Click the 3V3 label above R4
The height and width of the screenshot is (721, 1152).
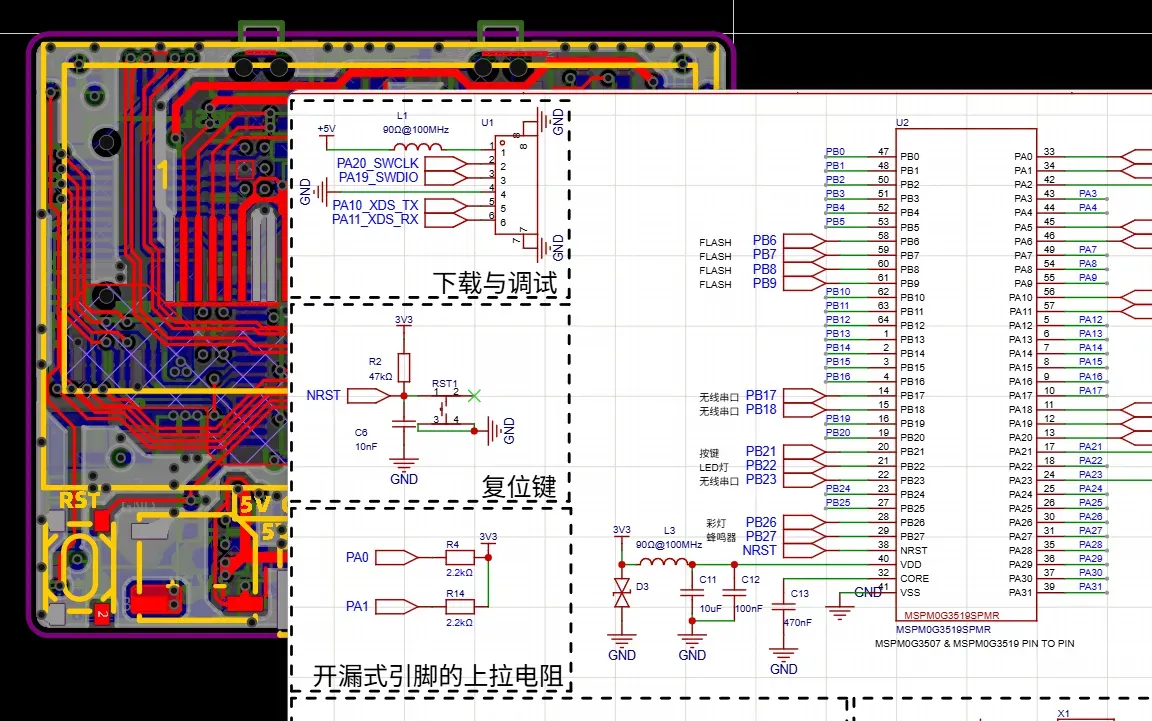coord(488,537)
